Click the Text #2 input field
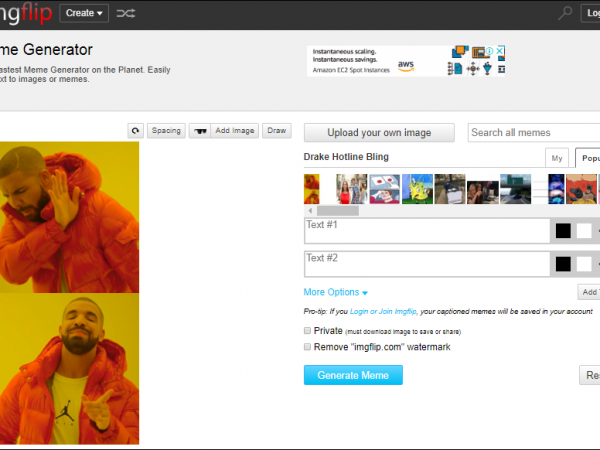600x450 pixels. [425, 263]
